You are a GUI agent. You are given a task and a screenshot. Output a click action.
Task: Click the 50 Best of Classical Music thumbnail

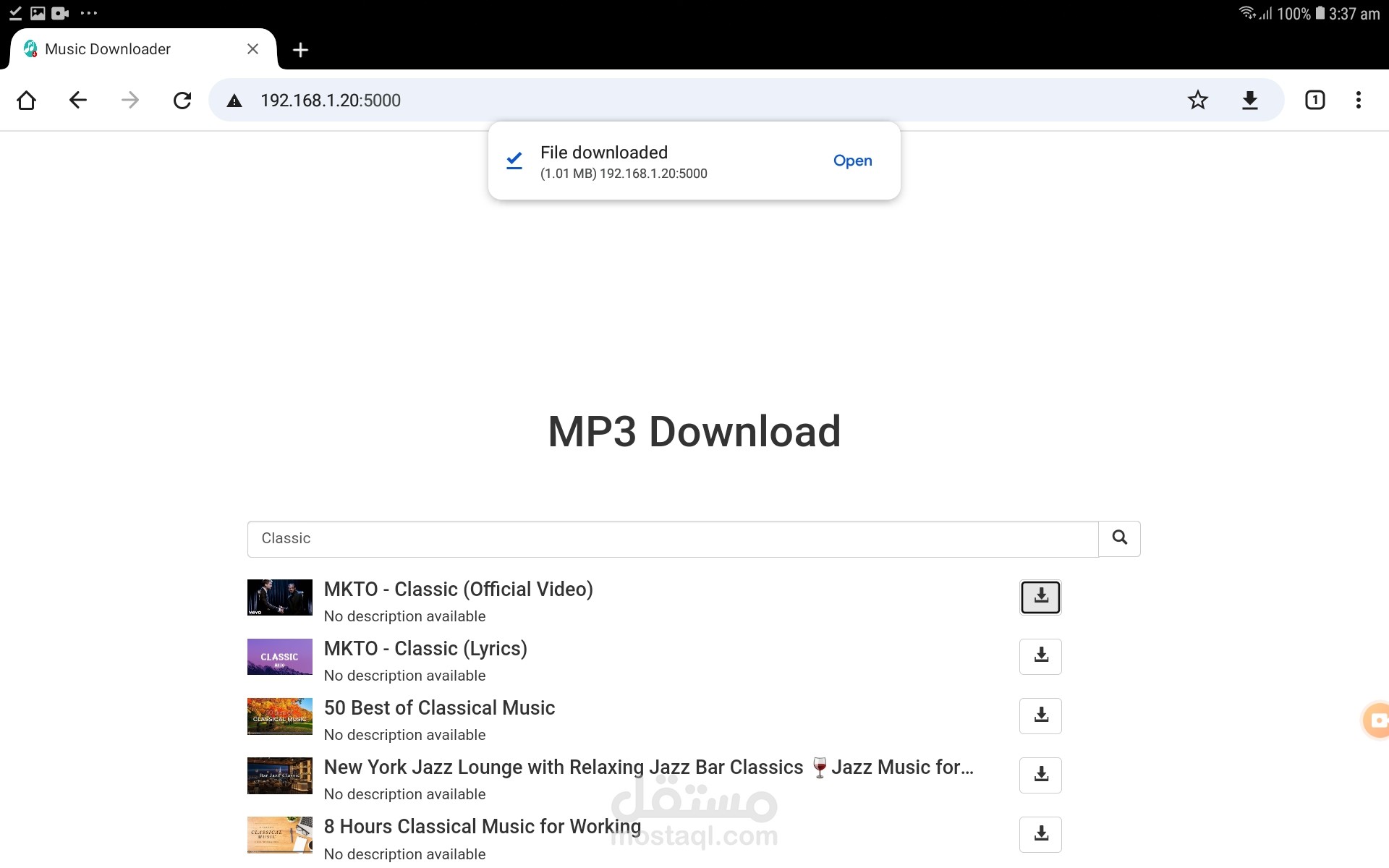[x=280, y=715]
